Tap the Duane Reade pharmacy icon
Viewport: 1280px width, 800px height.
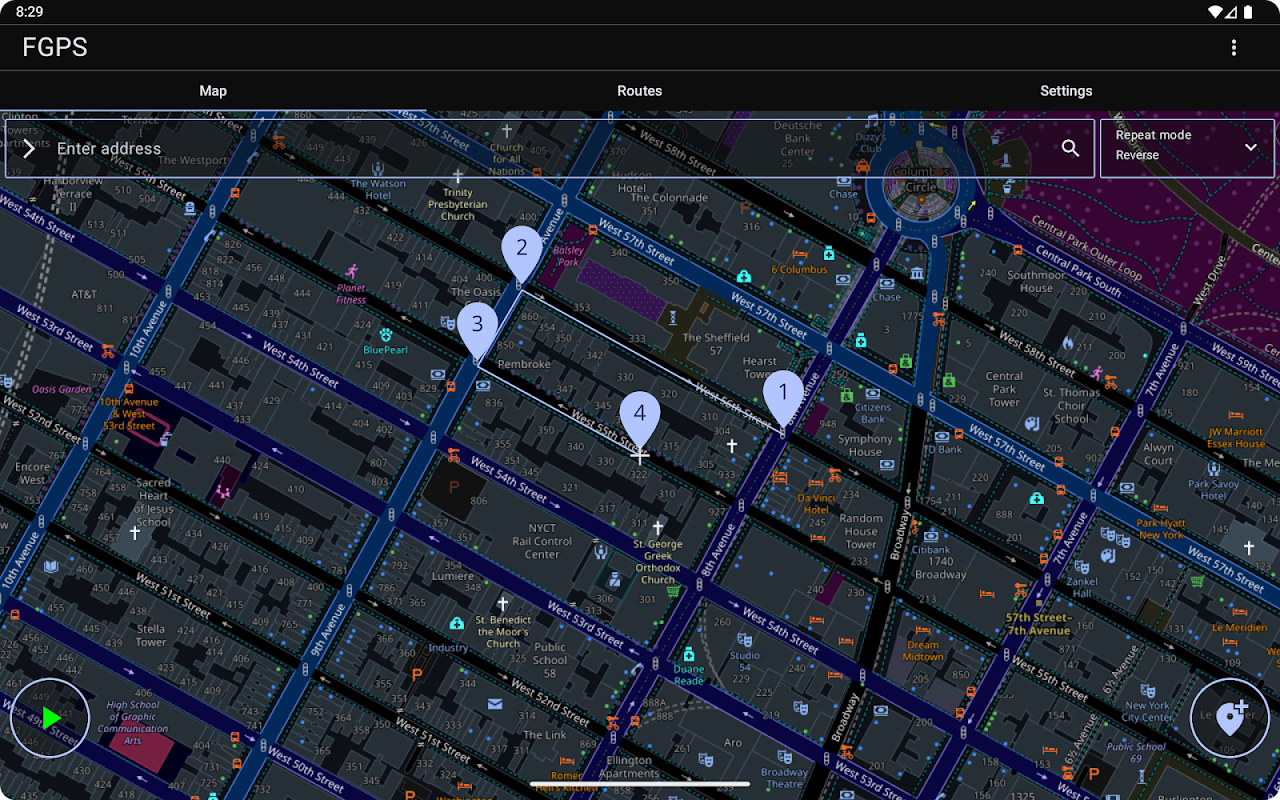689,654
